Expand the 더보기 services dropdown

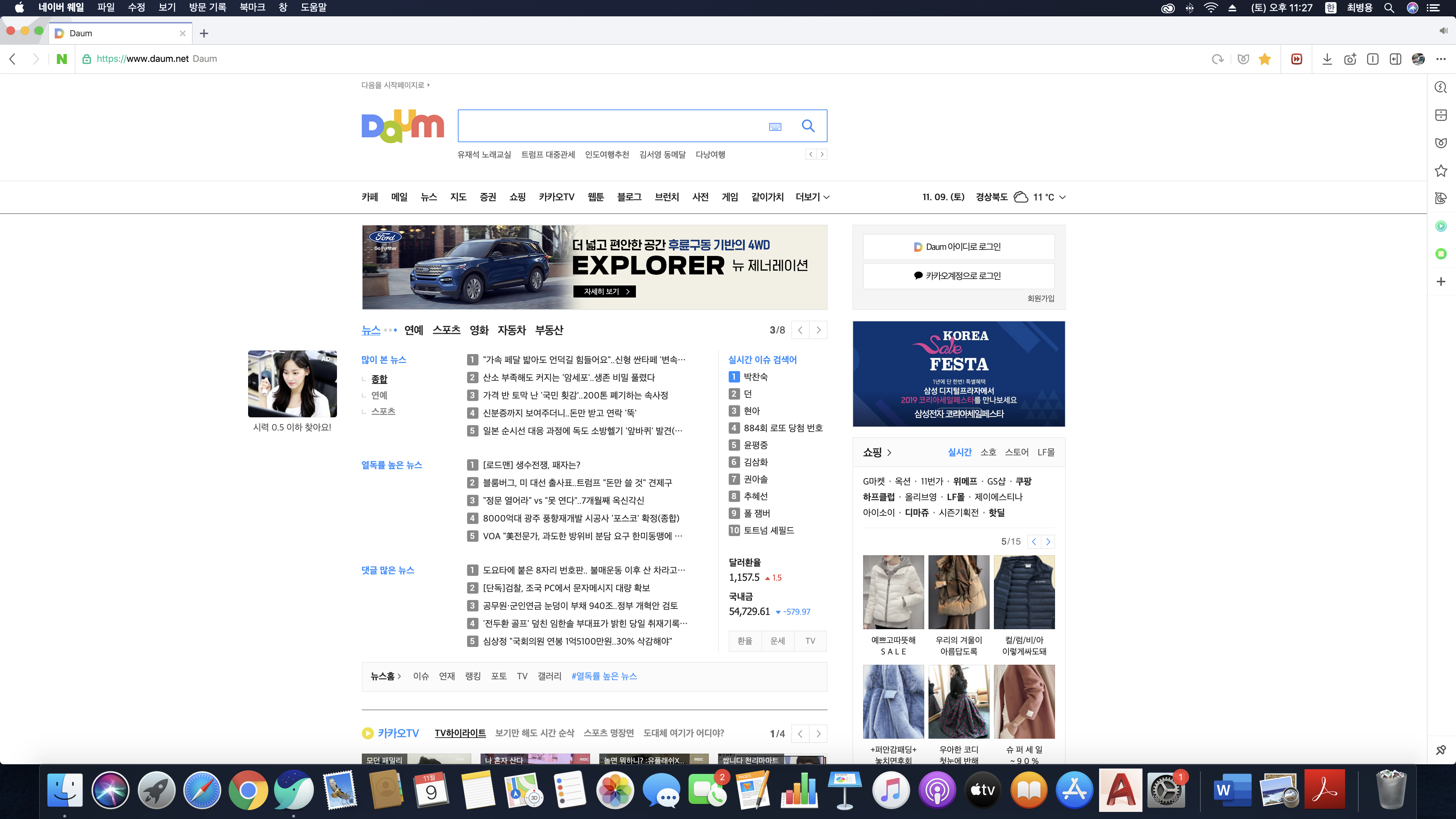[x=812, y=197]
